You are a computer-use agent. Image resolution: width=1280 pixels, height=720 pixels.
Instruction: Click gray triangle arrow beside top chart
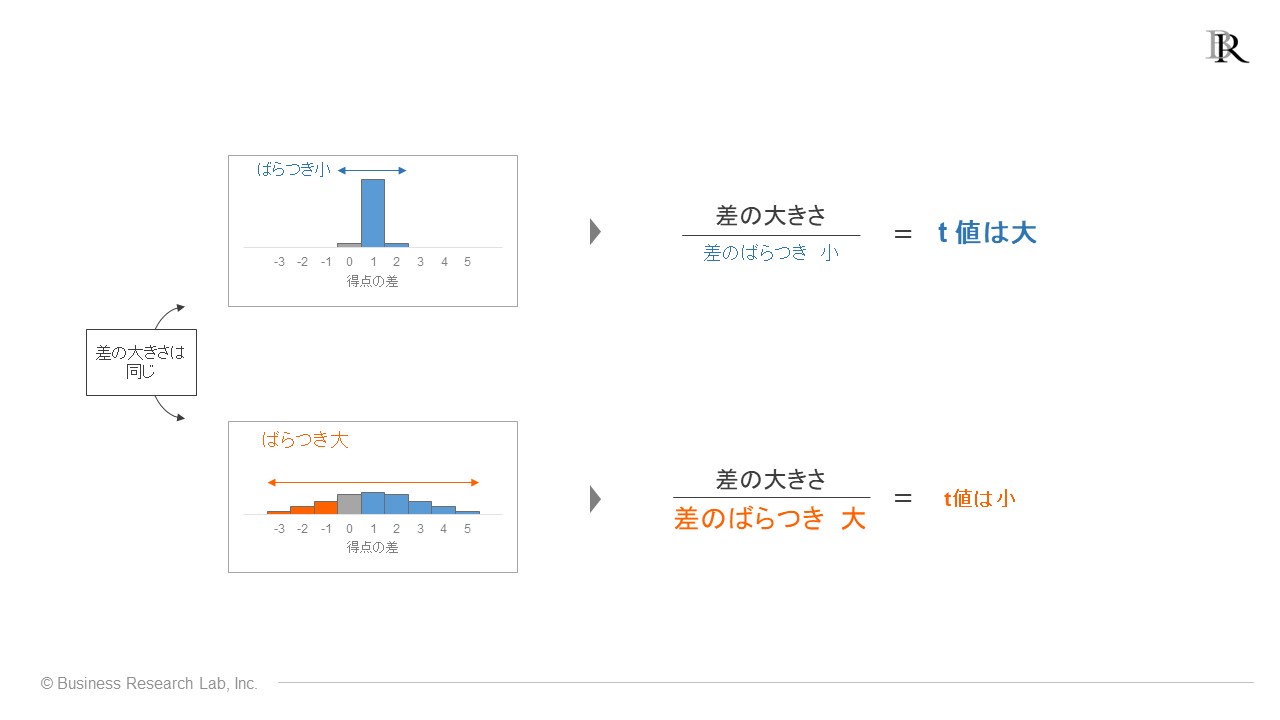coord(595,232)
